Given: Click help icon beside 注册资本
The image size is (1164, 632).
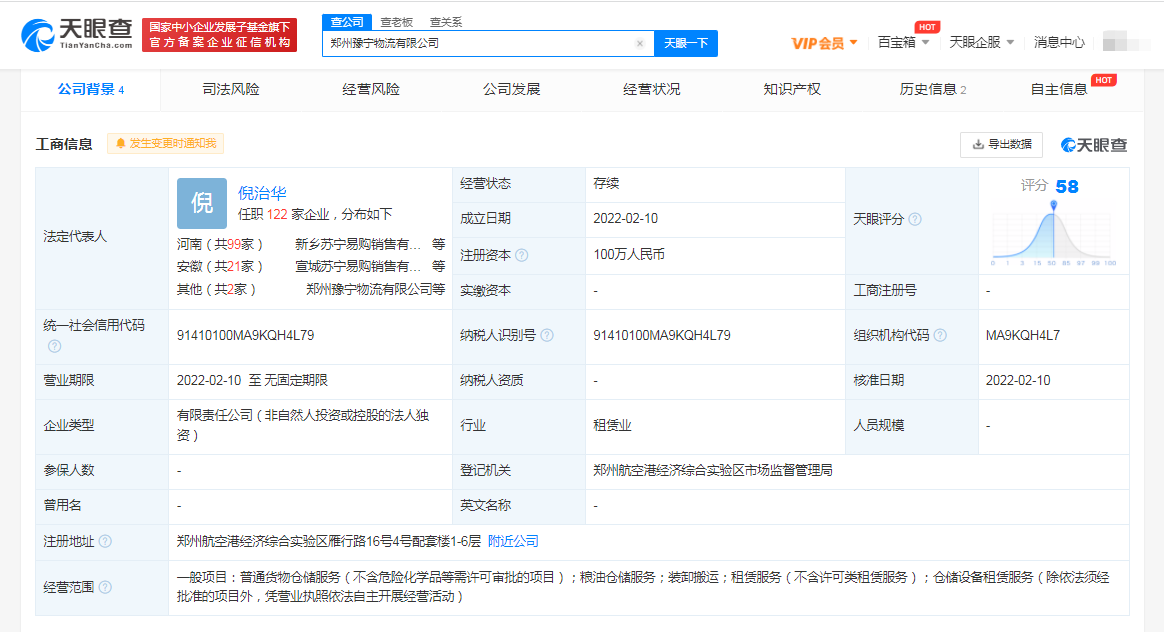Looking at the screenshot, I should pos(521,255).
